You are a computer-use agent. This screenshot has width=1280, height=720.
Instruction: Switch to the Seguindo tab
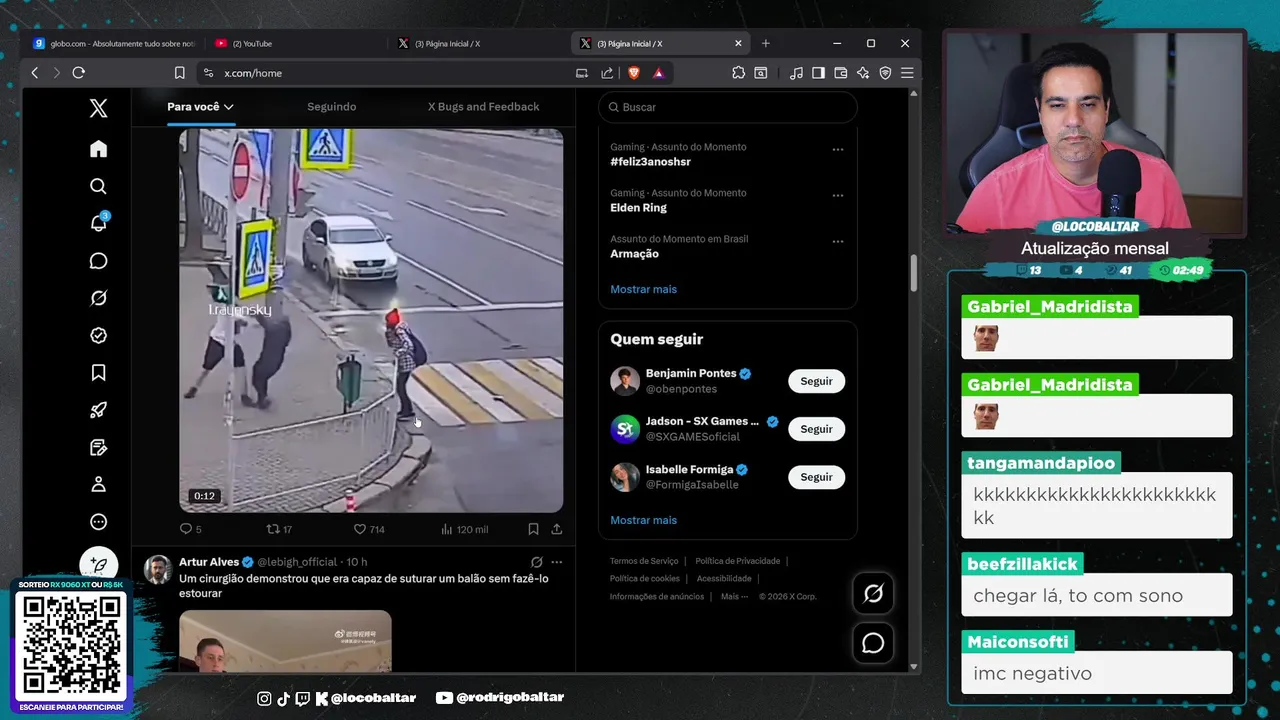[x=331, y=107]
